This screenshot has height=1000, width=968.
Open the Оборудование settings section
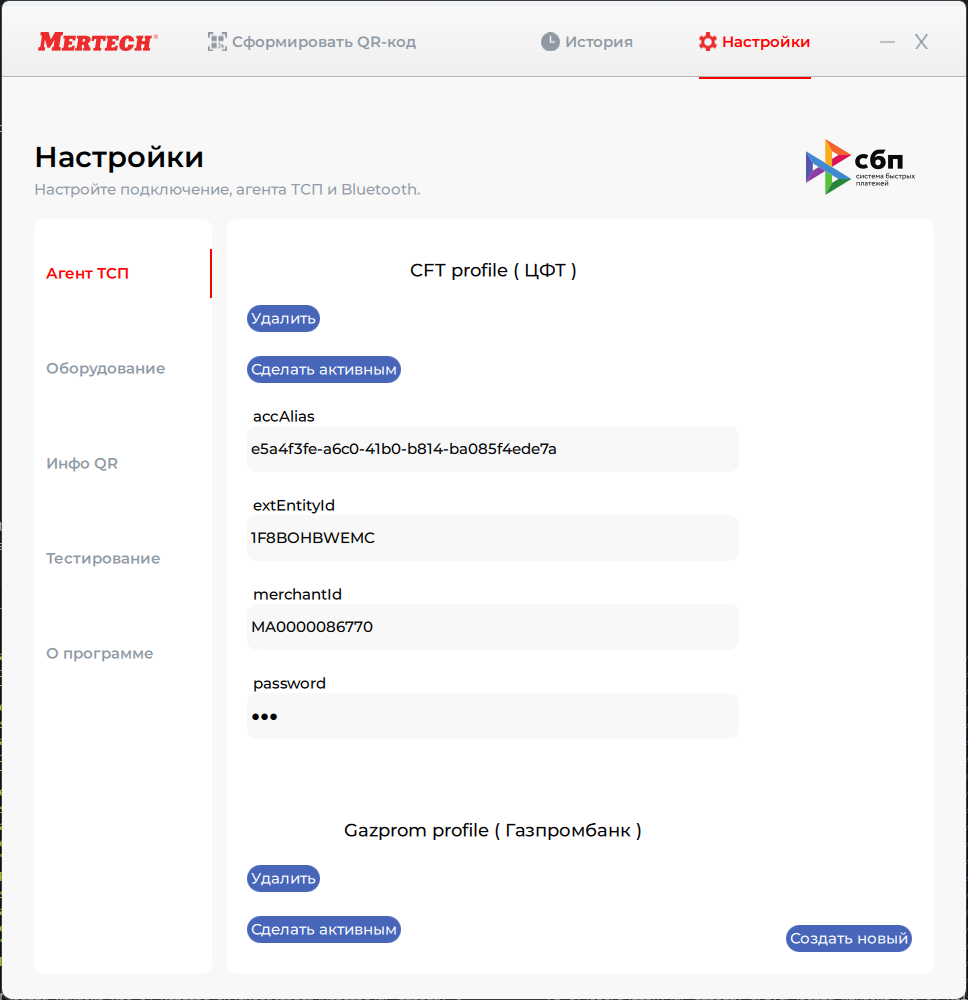pyautogui.click(x=105, y=368)
